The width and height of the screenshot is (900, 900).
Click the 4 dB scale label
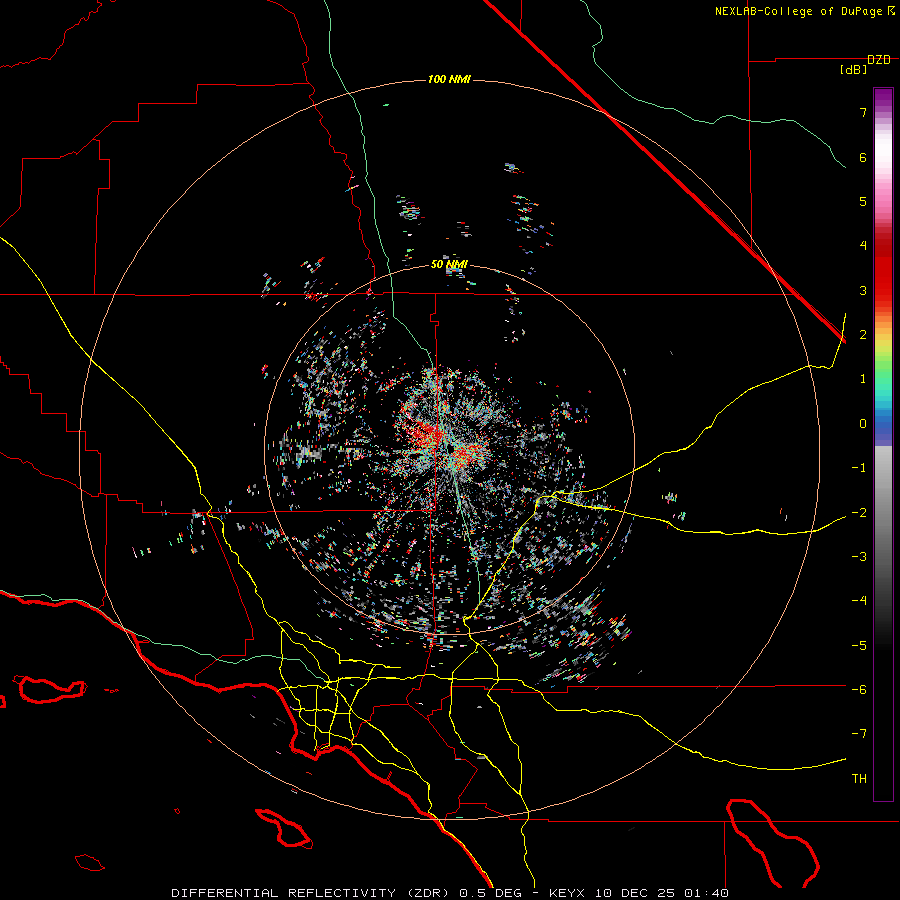pyautogui.click(x=863, y=246)
